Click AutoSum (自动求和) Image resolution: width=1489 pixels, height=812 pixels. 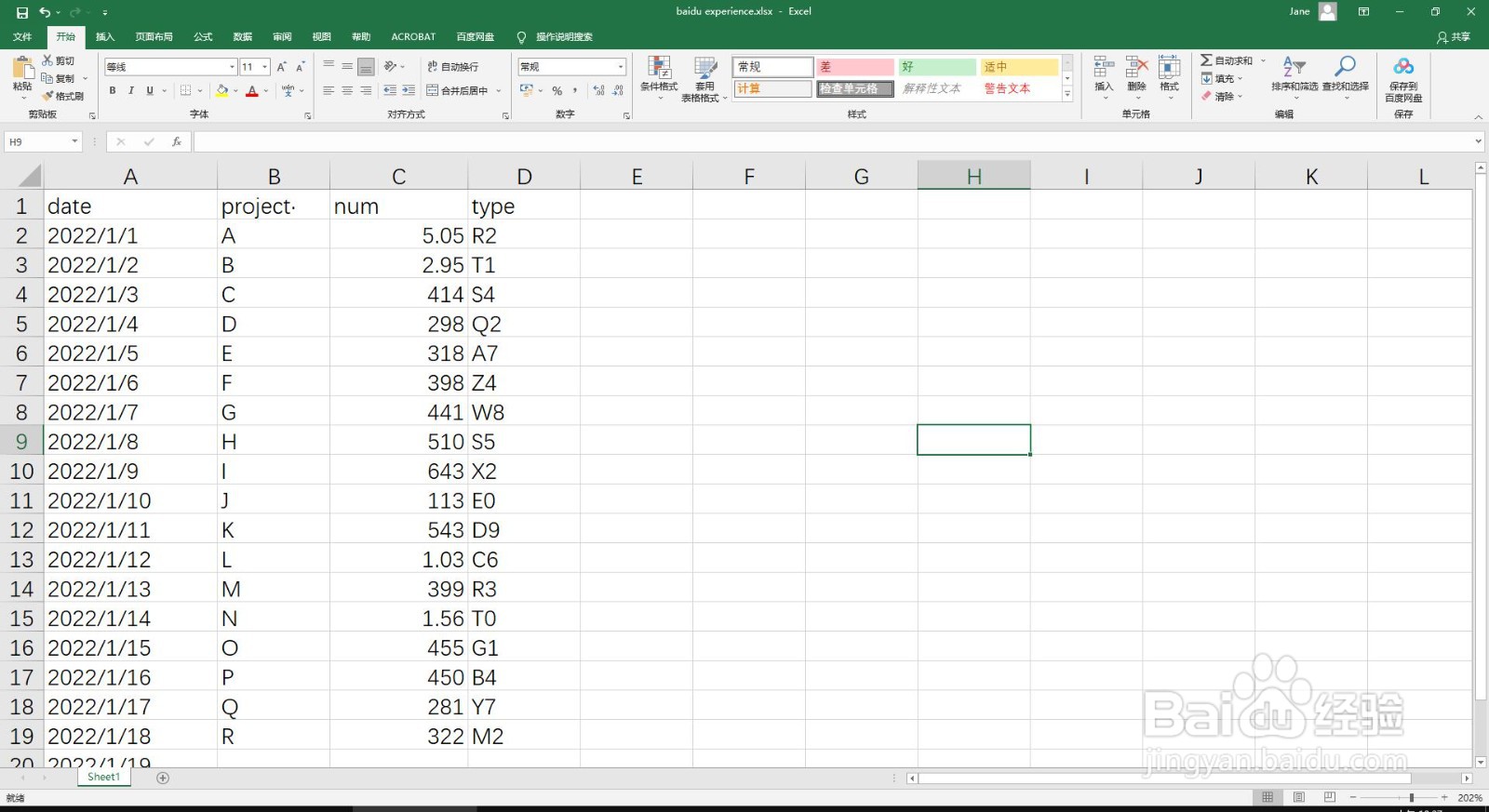click(x=1227, y=60)
